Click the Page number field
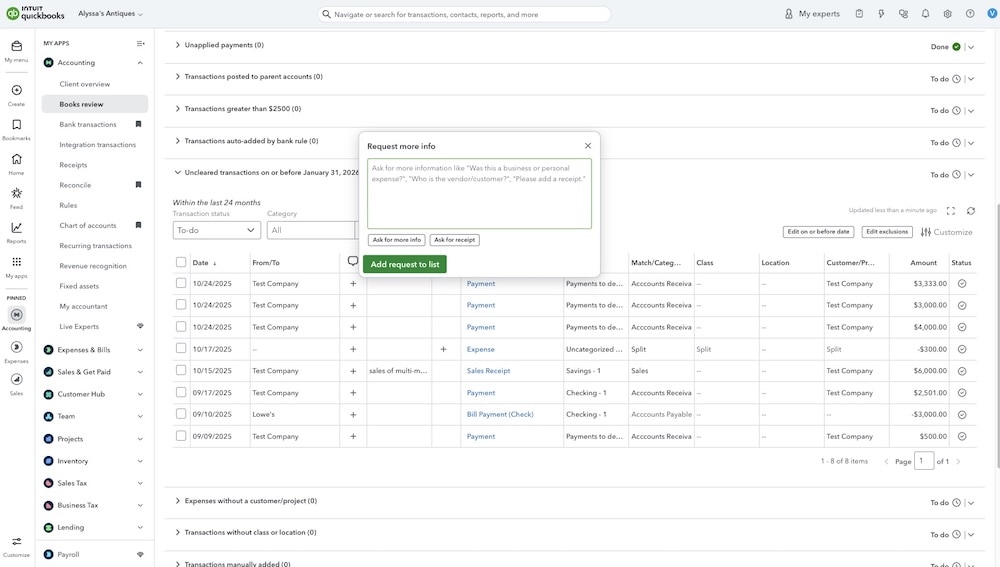This screenshot has width=1000, height=567. pos(924,461)
